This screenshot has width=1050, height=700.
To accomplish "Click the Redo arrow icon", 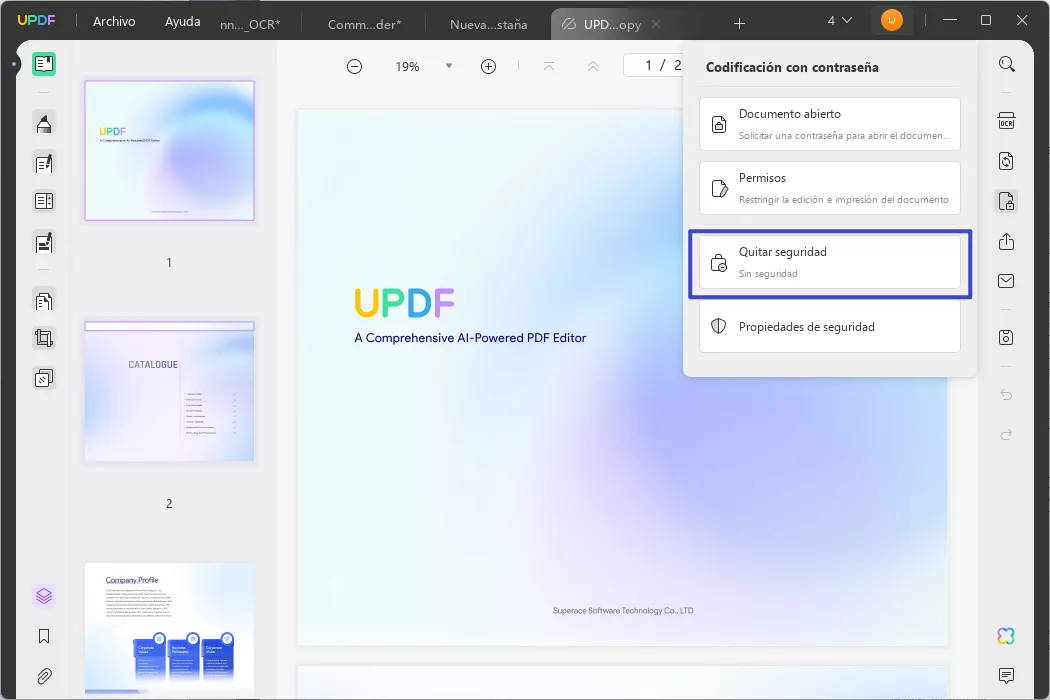I will click(1006, 435).
